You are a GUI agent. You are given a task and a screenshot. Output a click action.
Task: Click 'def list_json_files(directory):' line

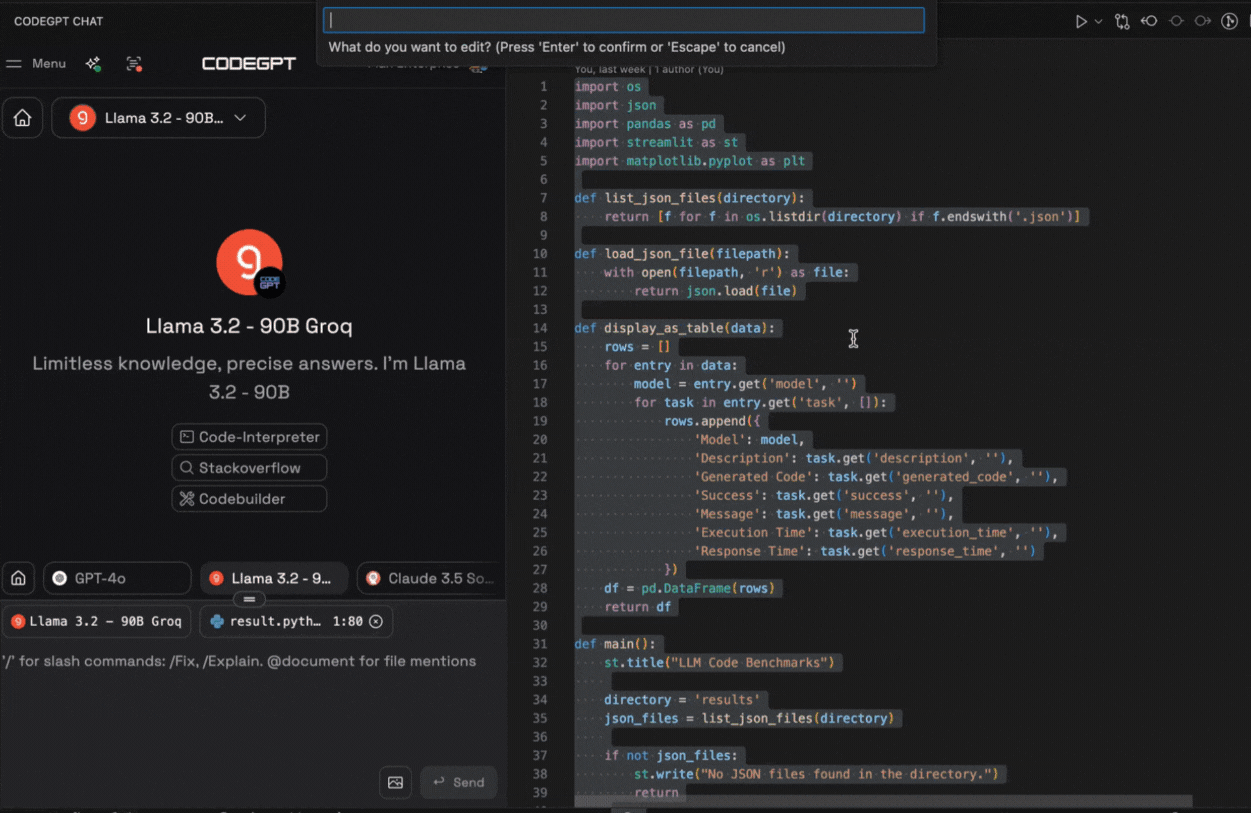tap(689, 198)
